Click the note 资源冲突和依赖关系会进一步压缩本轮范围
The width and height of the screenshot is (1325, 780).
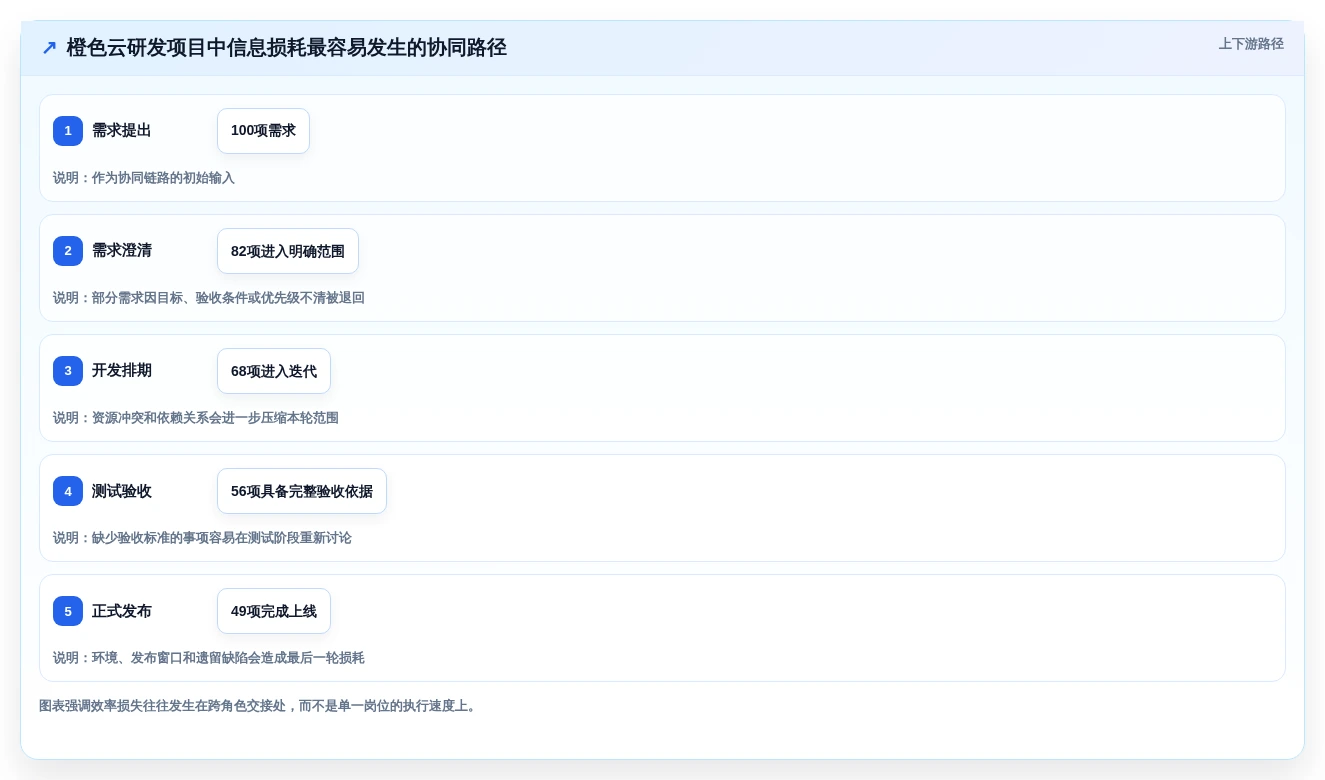click(x=196, y=418)
